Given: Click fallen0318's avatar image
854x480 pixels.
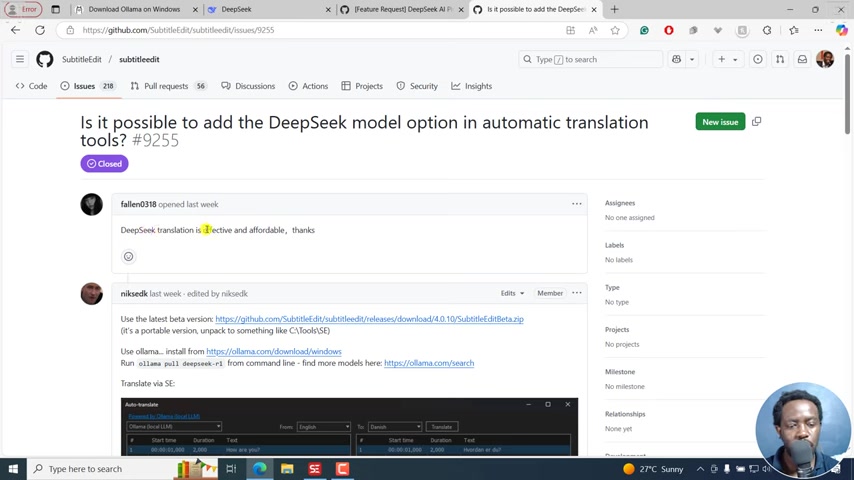Looking at the screenshot, I should click(x=92, y=204).
